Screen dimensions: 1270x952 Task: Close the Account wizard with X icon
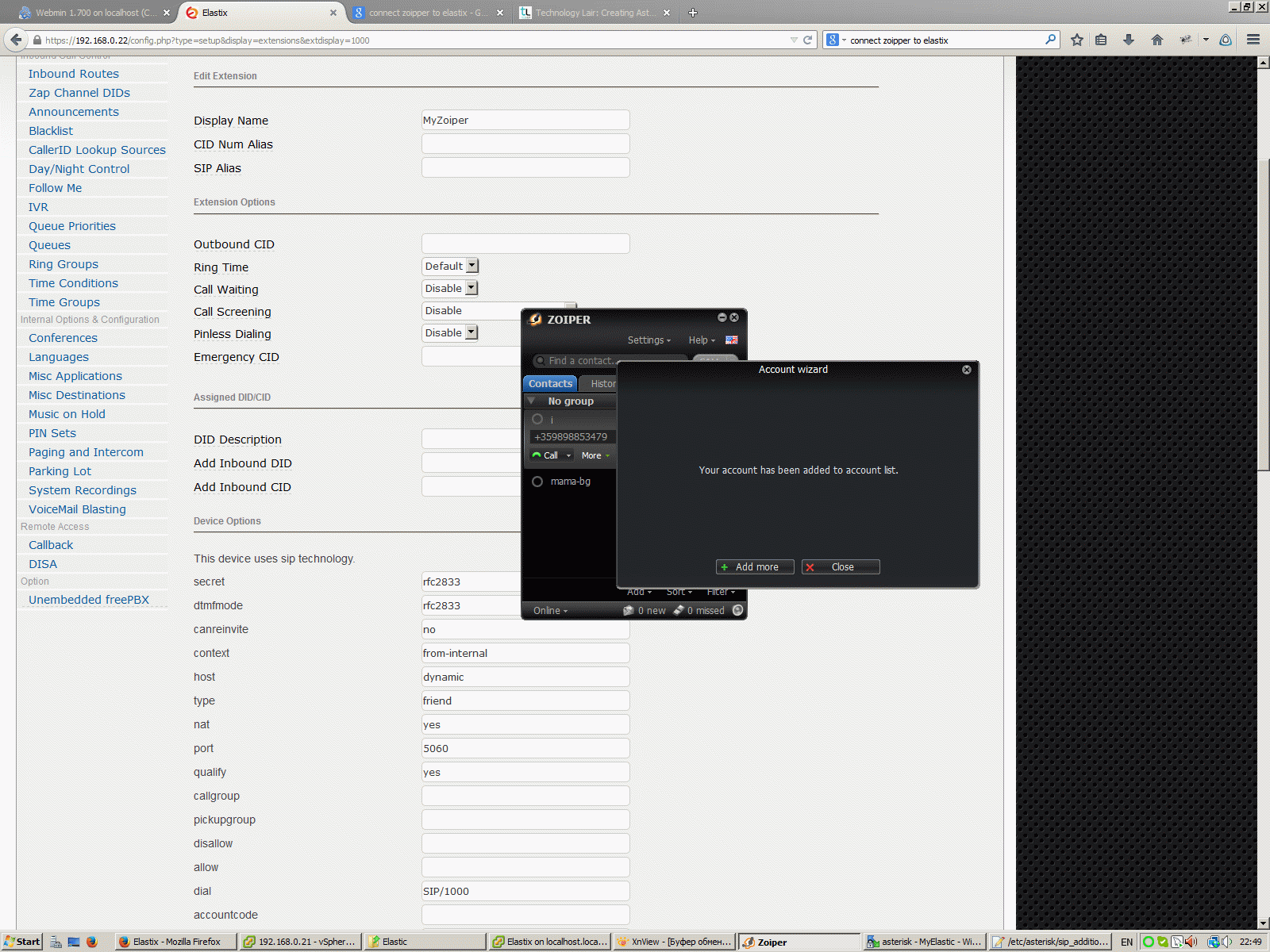tap(967, 370)
